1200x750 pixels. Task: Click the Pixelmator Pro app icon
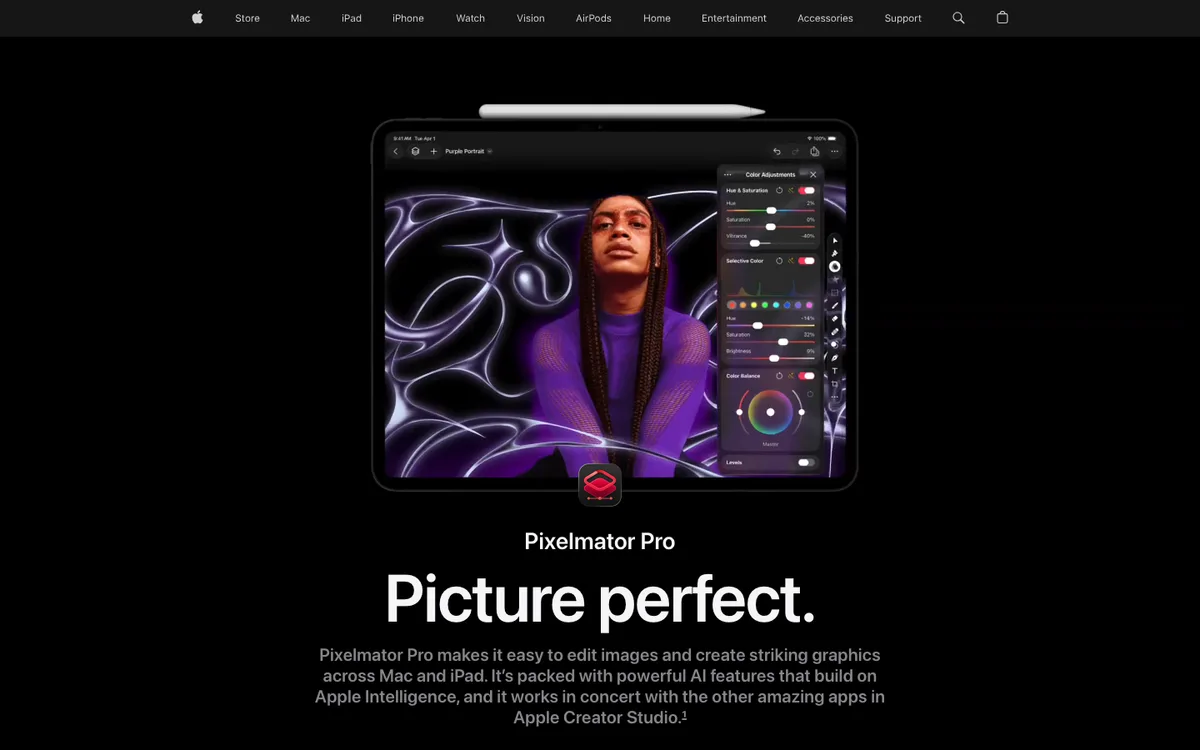600,485
